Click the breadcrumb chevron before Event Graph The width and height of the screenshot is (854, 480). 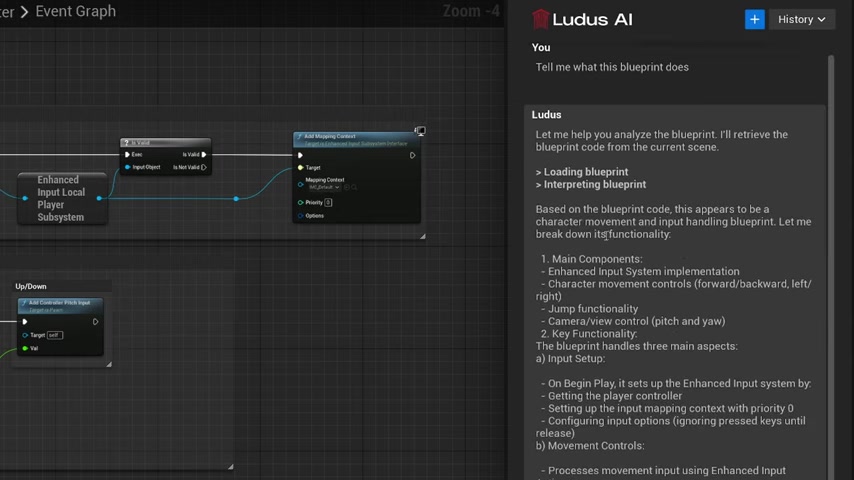(24, 11)
